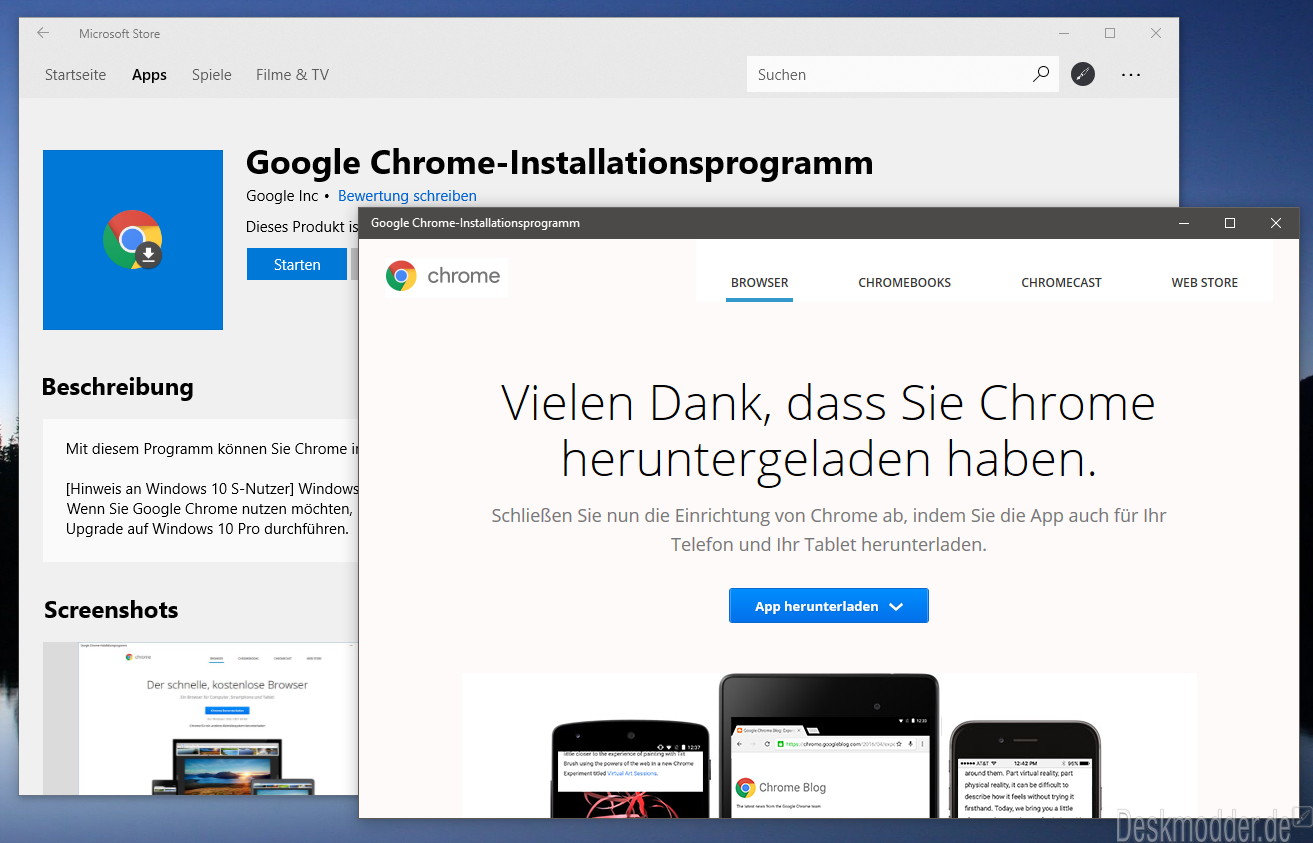
Task: Click the Bewertung schreiben link
Action: coord(407,196)
